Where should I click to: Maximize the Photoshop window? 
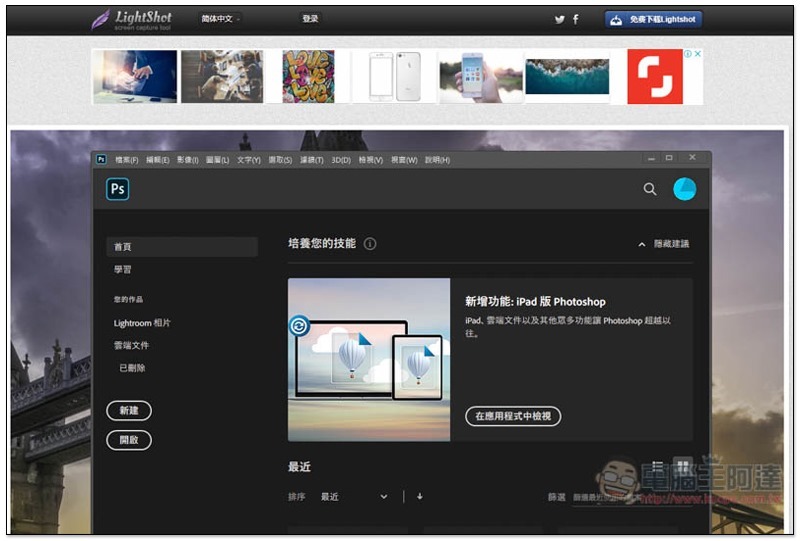(x=669, y=158)
